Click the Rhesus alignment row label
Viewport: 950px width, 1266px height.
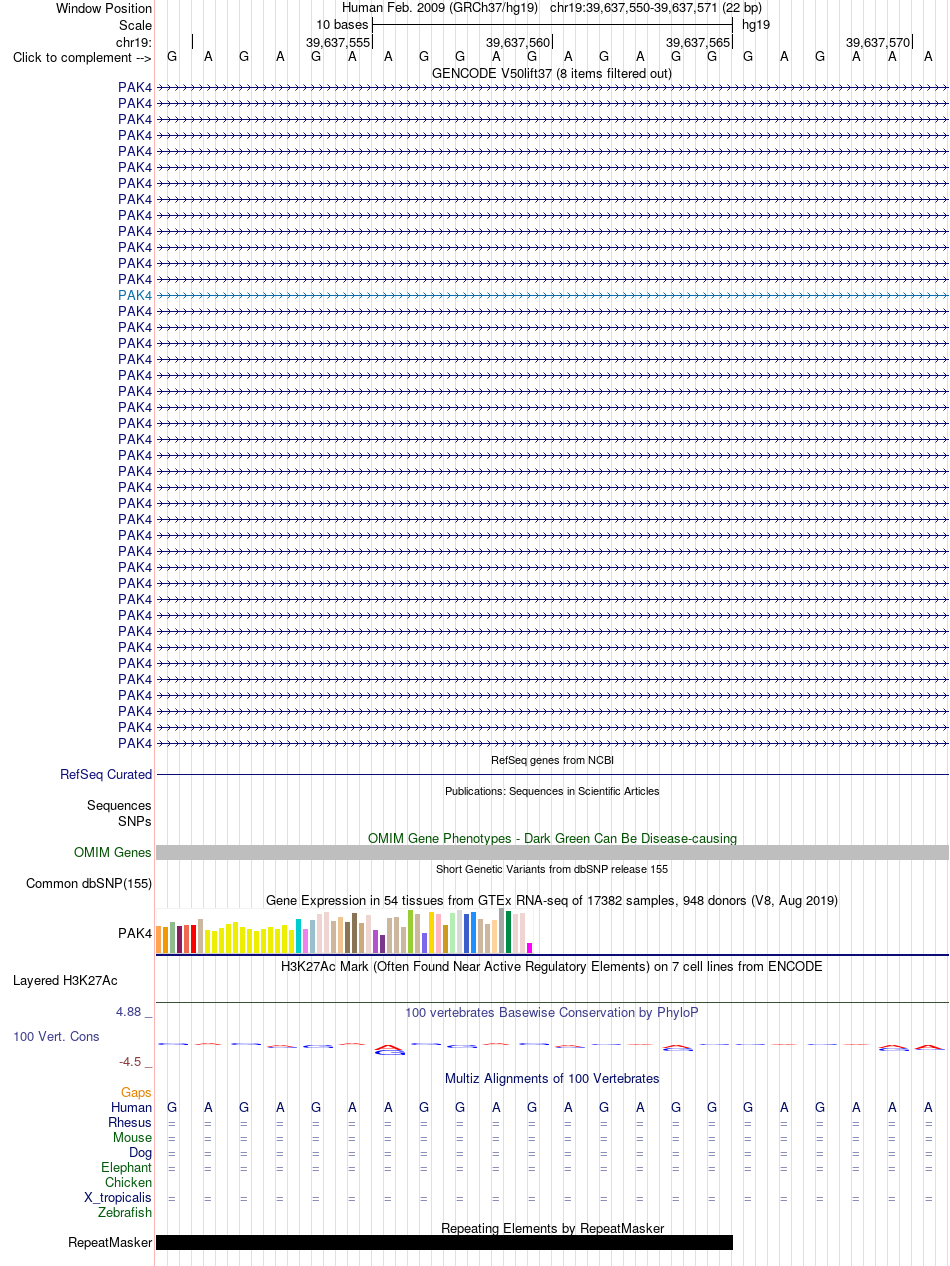tap(130, 1123)
